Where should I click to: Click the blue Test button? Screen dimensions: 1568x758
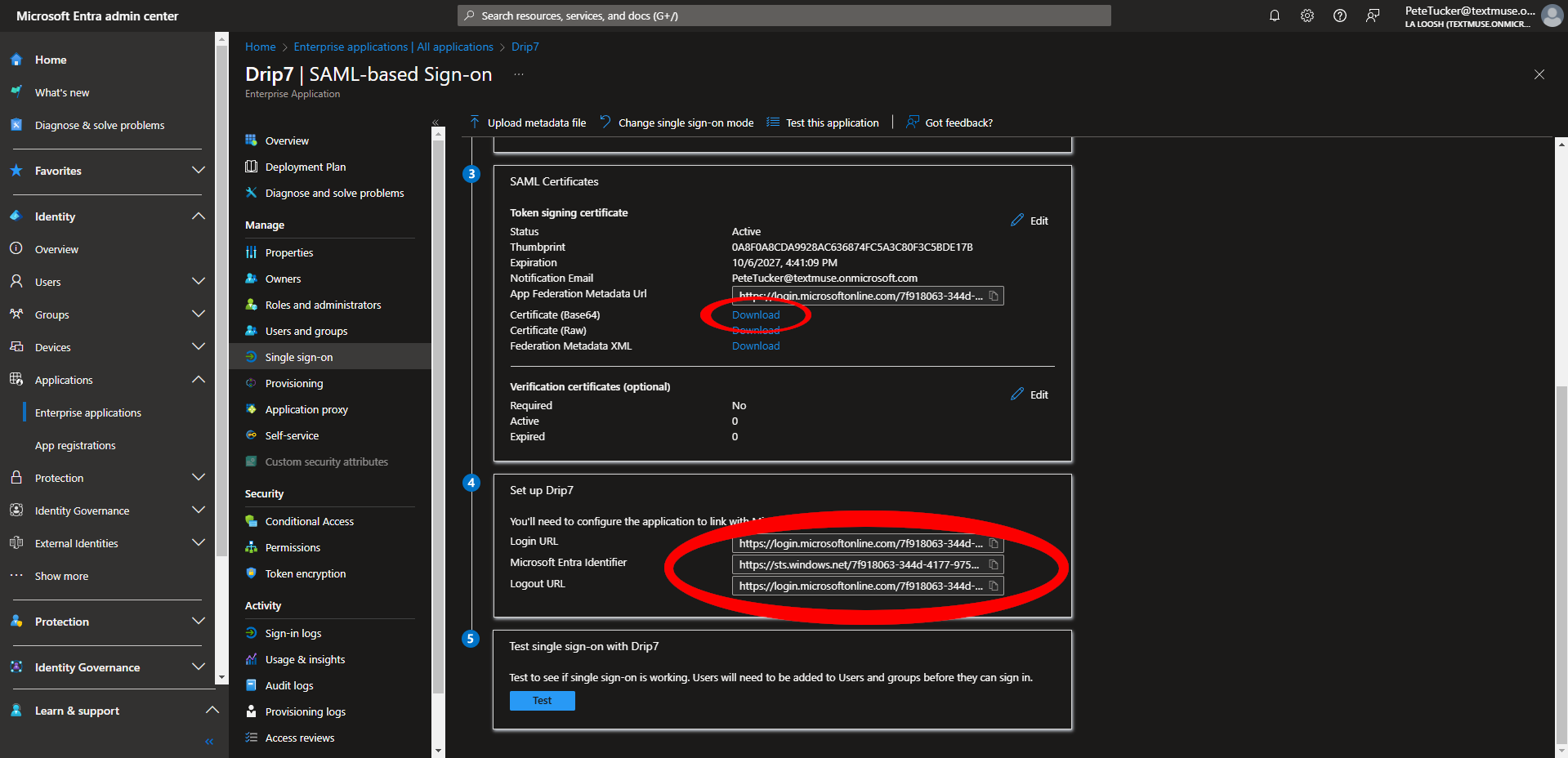pyautogui.click(x=542, y=701)
